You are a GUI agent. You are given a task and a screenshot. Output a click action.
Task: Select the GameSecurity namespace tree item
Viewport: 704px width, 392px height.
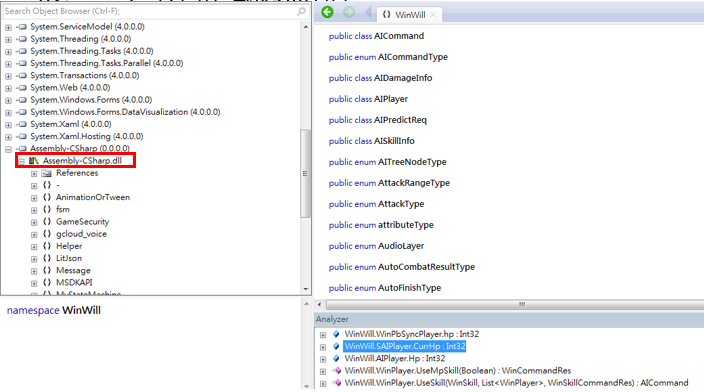(83, 222)
